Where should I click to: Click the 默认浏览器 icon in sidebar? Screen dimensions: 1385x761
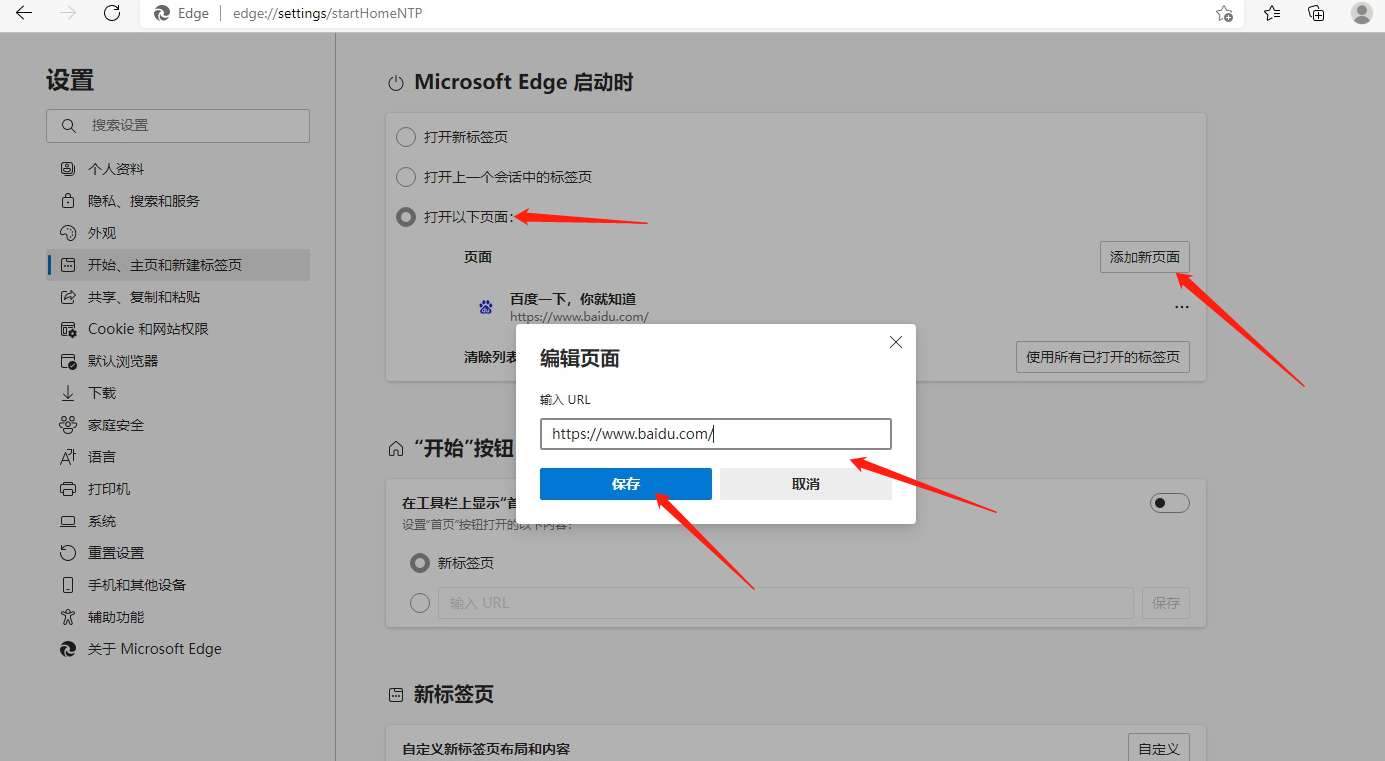[x=68, y=361]
